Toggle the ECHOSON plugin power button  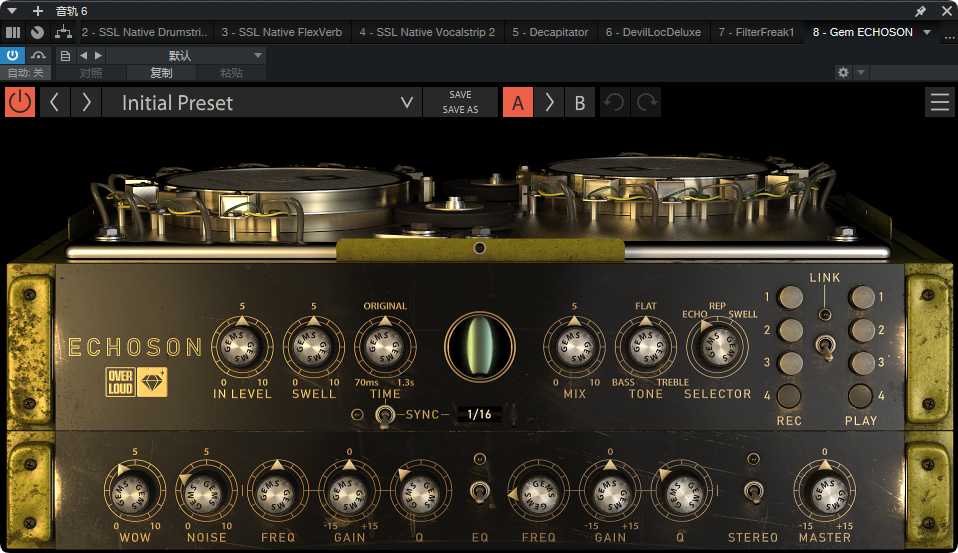click(x=20, y=102)
